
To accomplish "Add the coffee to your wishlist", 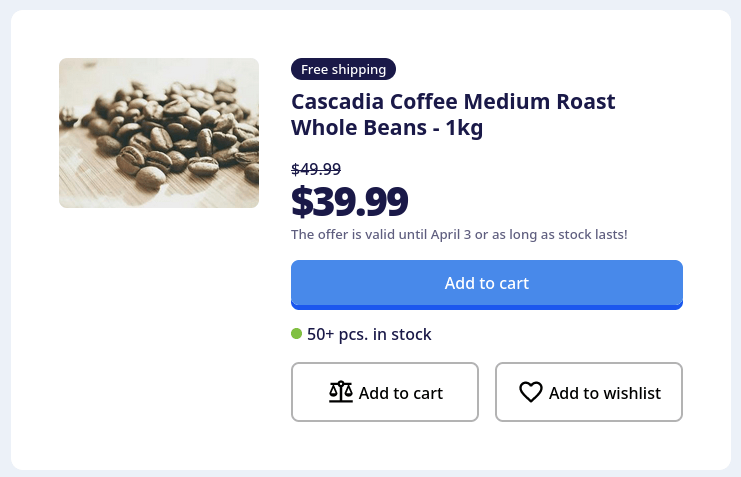I will [x=589, y=392].
